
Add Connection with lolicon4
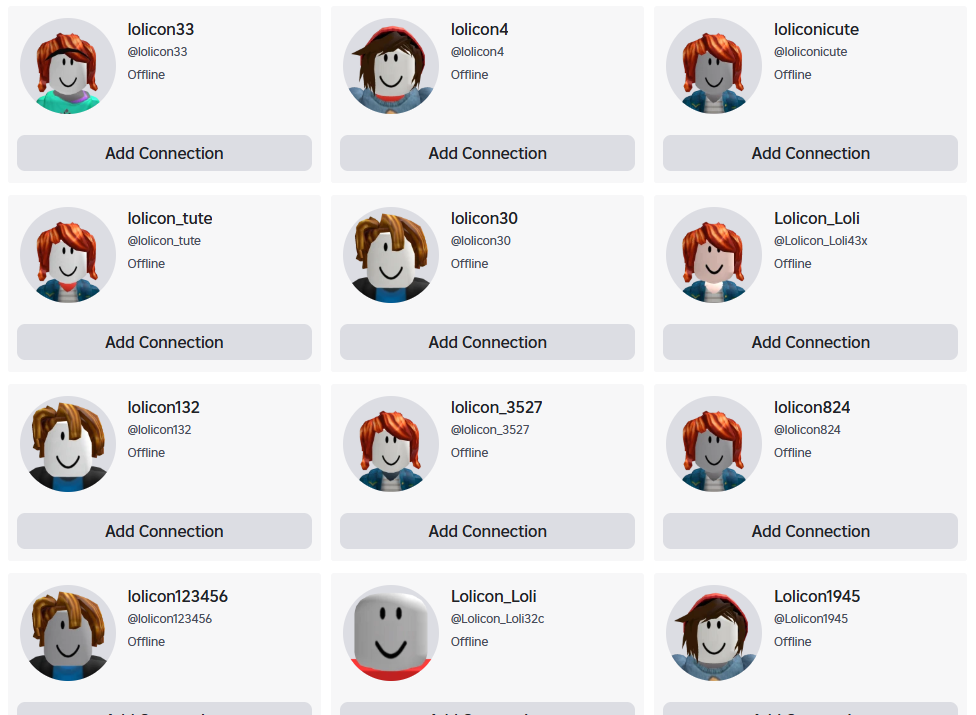coord(487,153)
